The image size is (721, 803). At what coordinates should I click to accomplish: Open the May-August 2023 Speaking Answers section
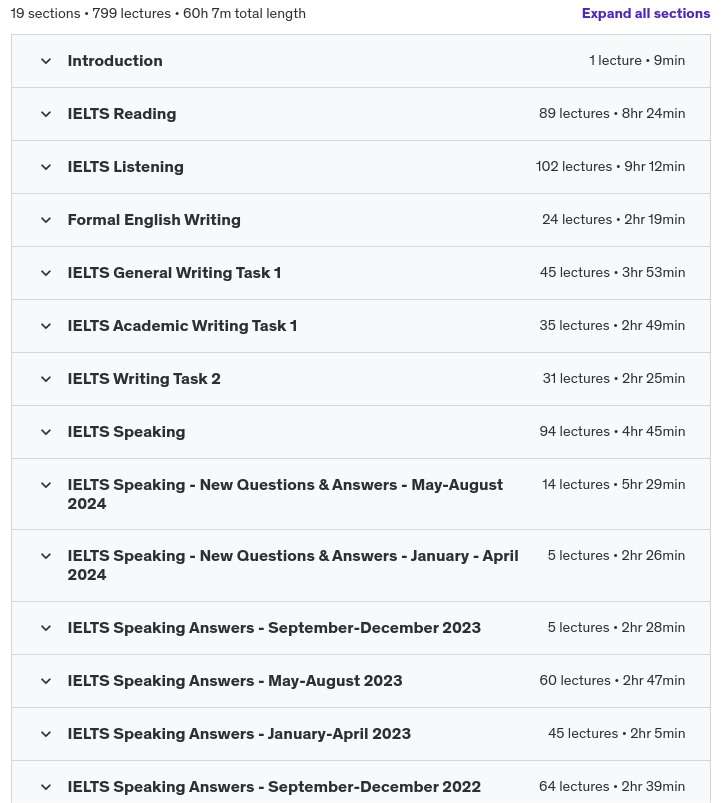[46, 681]
